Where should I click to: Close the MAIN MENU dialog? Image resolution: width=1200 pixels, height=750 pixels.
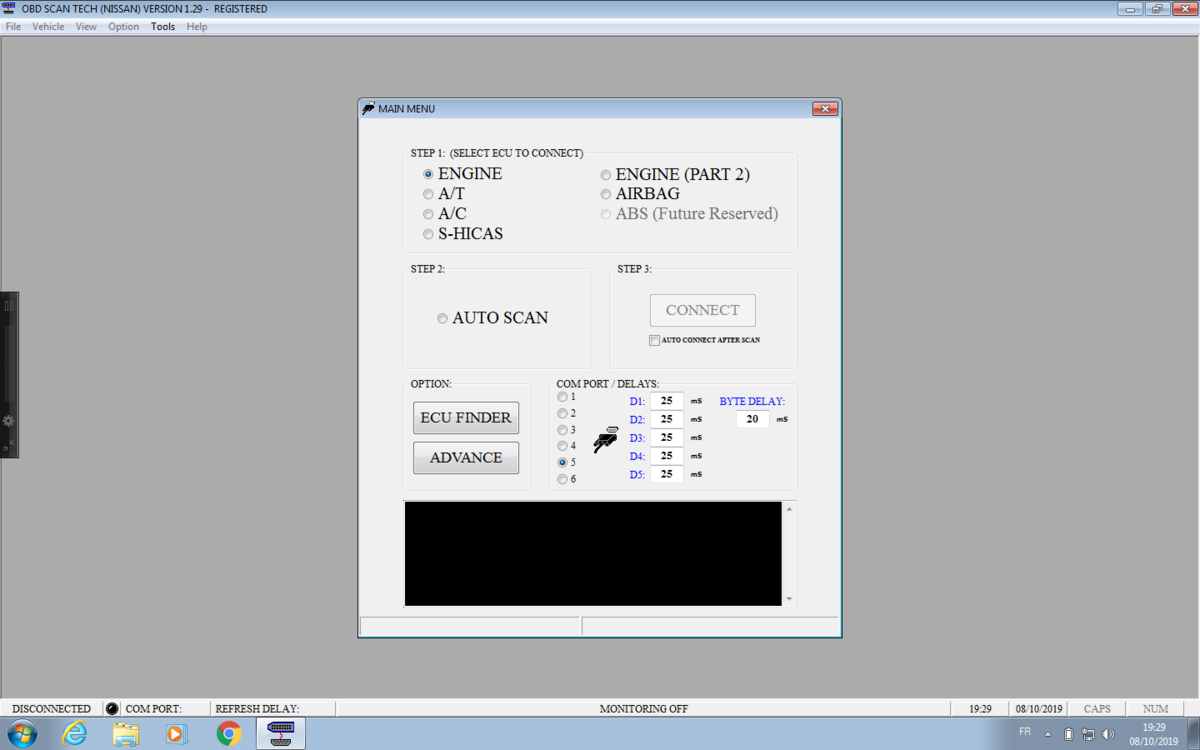(824, 108)
